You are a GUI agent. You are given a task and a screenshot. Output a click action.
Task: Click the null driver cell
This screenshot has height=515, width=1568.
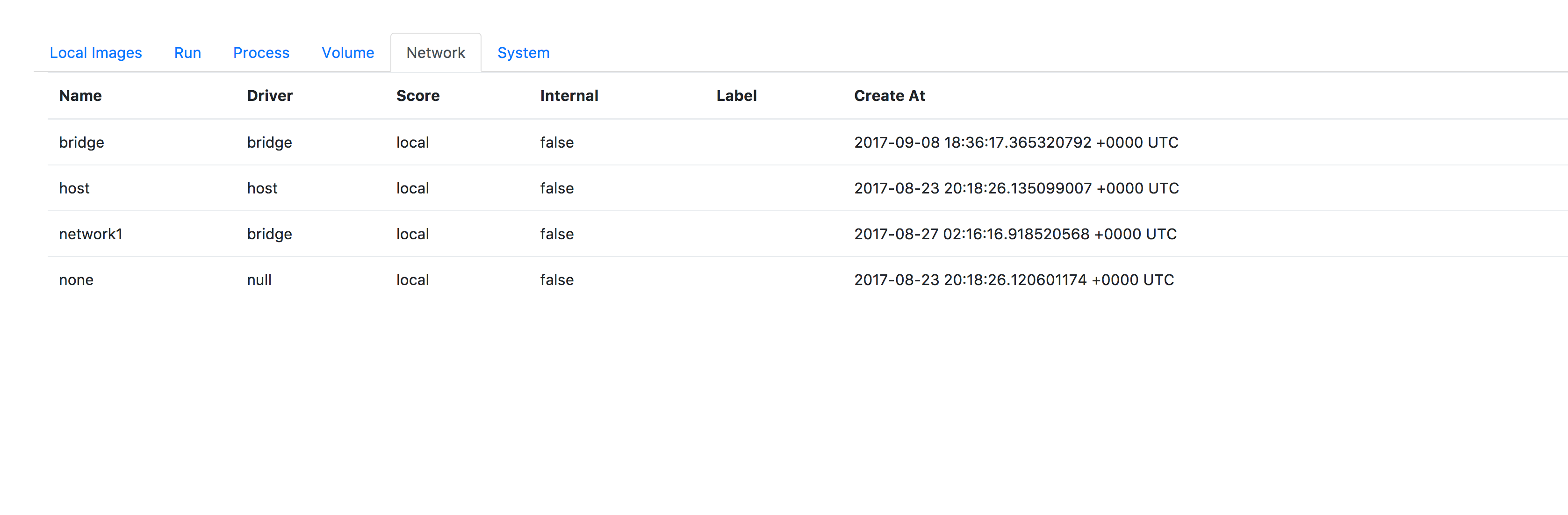click(x=259, y=280)
